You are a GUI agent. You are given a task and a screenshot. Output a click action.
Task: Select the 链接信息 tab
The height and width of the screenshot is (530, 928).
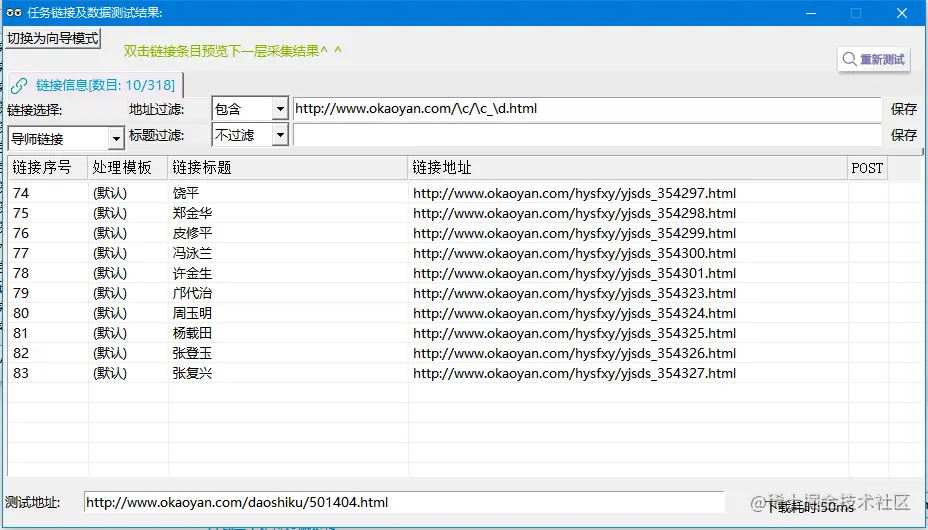tap(95, 85)
